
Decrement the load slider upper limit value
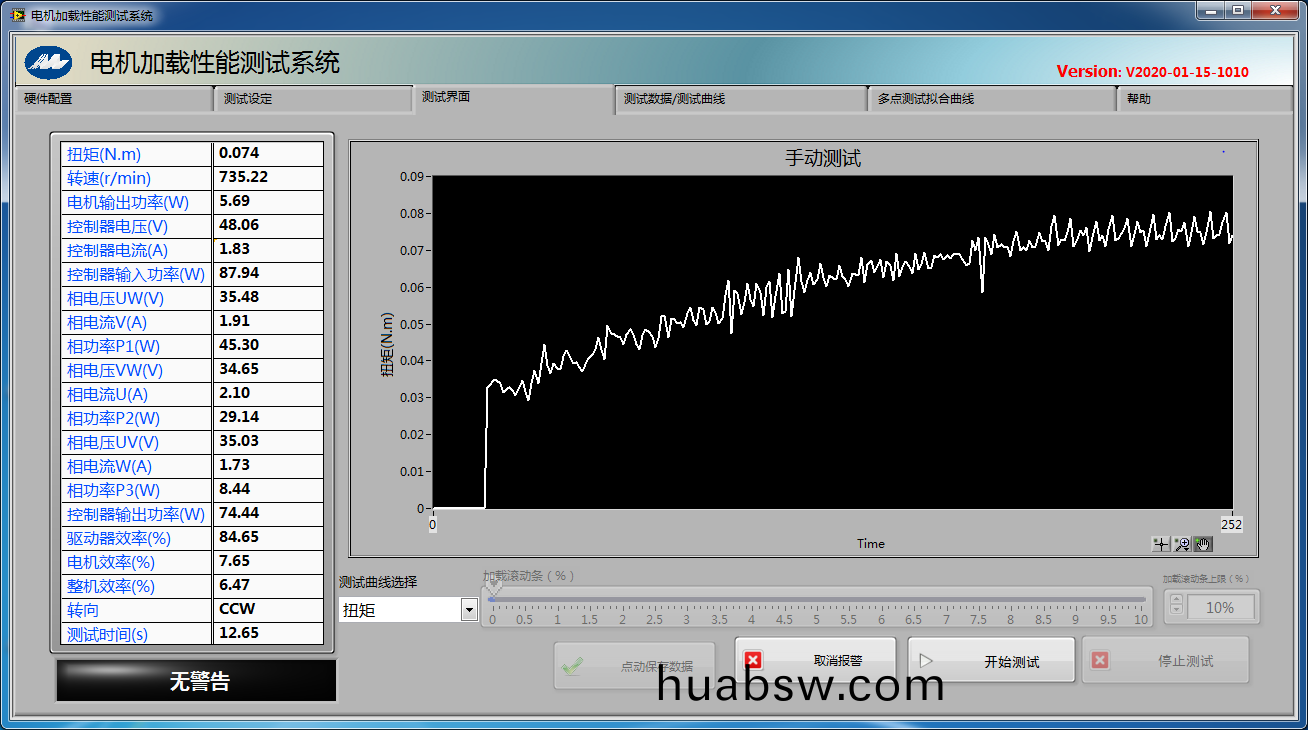click(x=1176, y=611)
